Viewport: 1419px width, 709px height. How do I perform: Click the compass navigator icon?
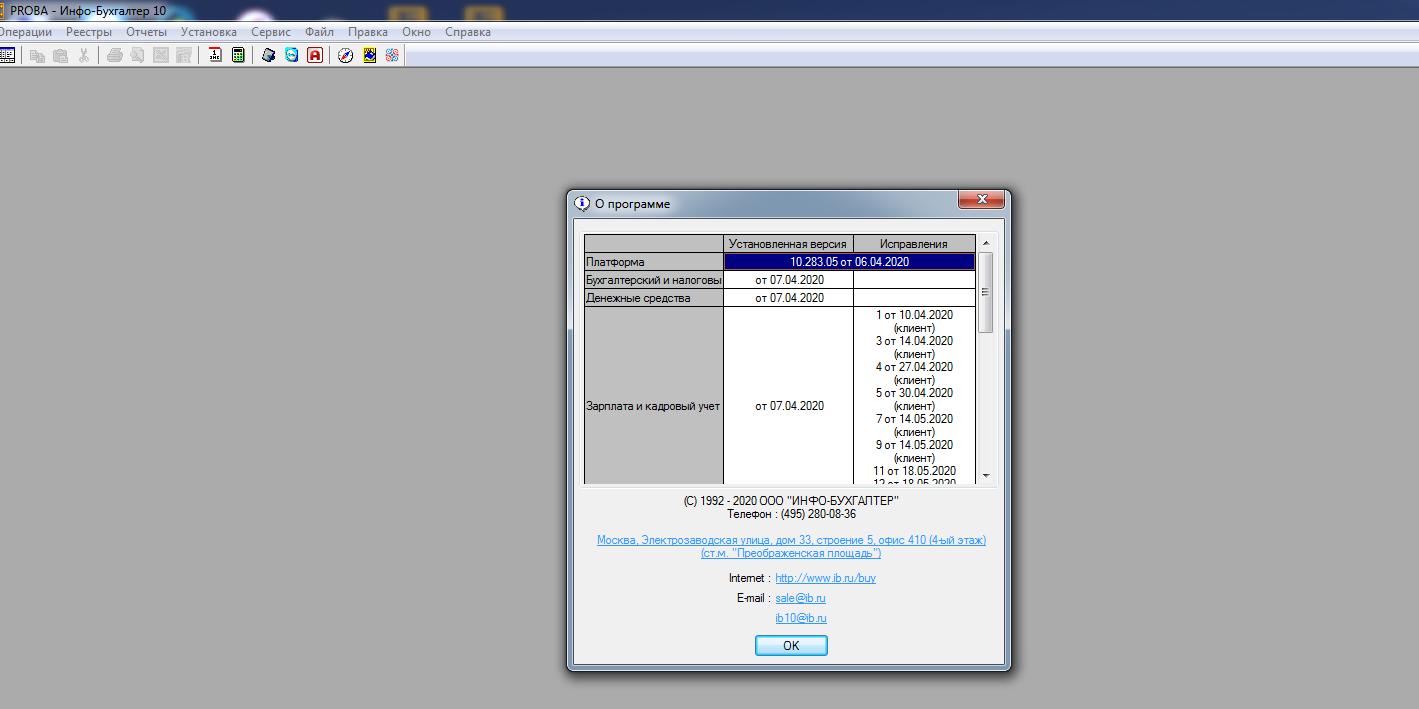point(345,56)
